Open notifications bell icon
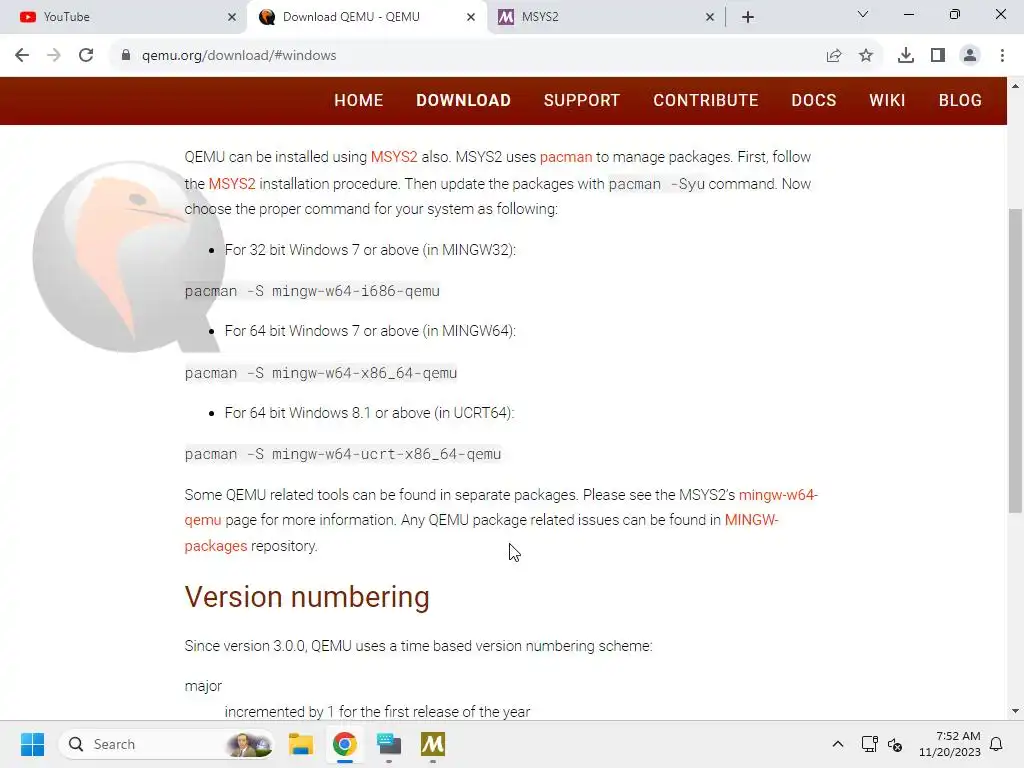This screenshot has height=768, width=1024. pyautogui.click(x=996, y=744)
